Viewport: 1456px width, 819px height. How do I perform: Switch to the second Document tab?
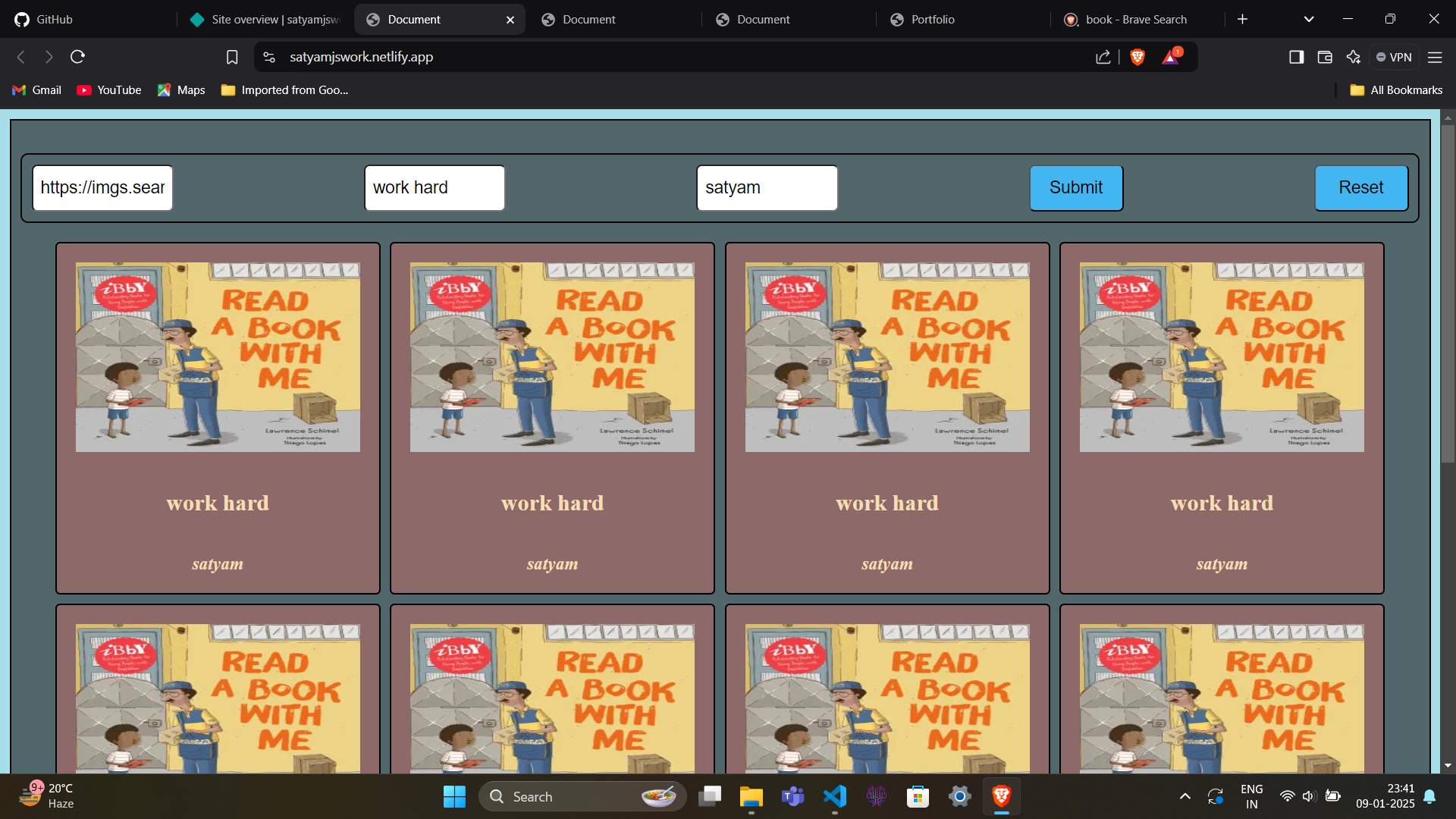[x=614, y=20]
